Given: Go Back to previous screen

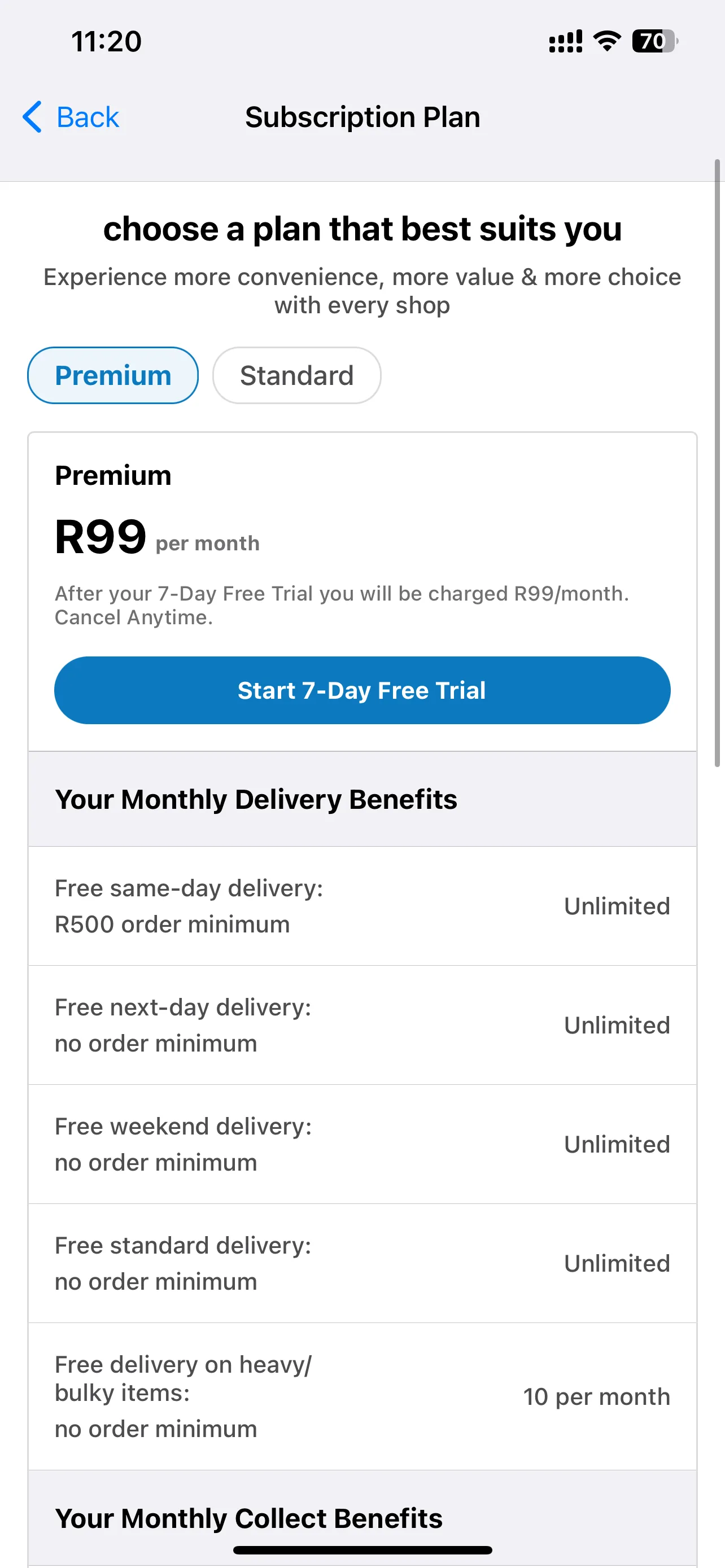Looking at the screenshot, I should tap(71, 117).
